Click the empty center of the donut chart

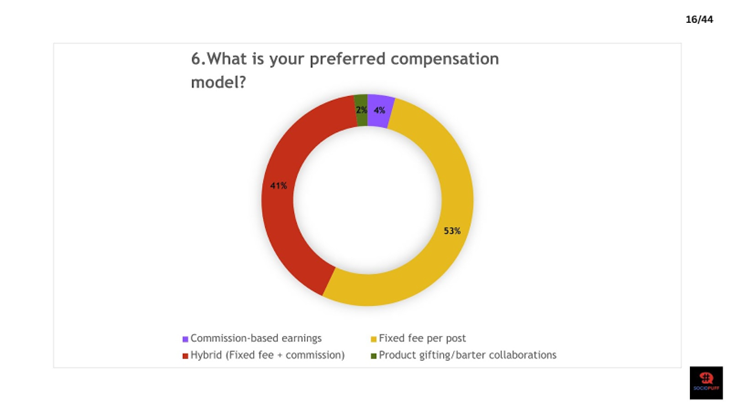point(368,200)
